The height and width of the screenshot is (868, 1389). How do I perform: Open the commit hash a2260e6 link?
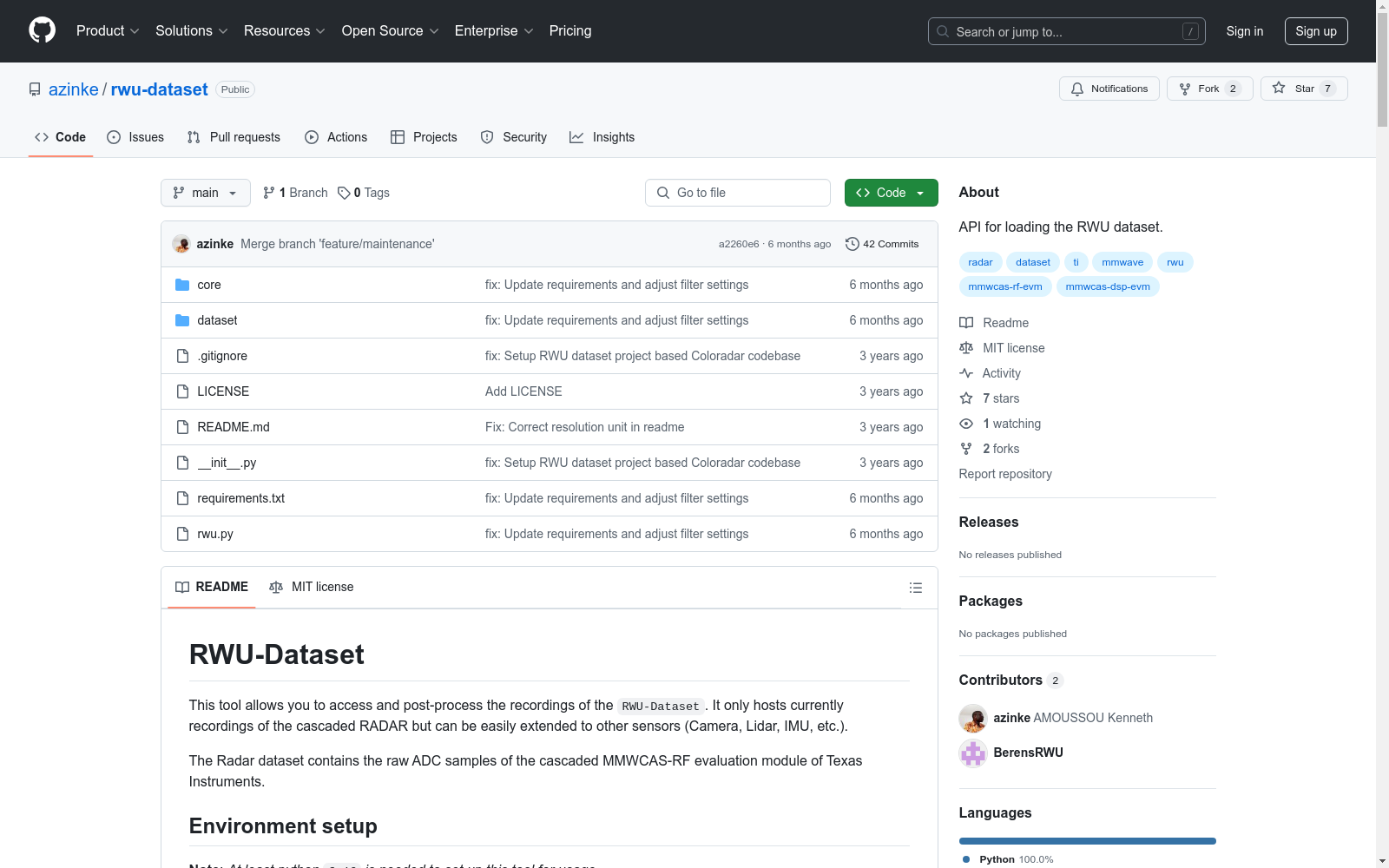tap(739, 244)
